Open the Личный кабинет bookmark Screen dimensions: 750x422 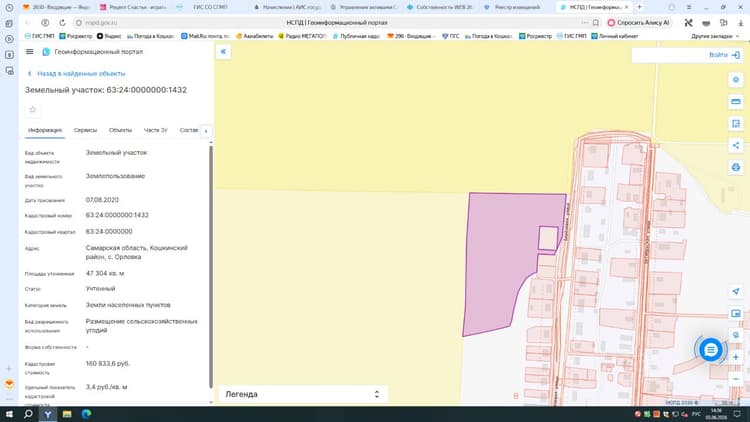click(x=615, y=36)
